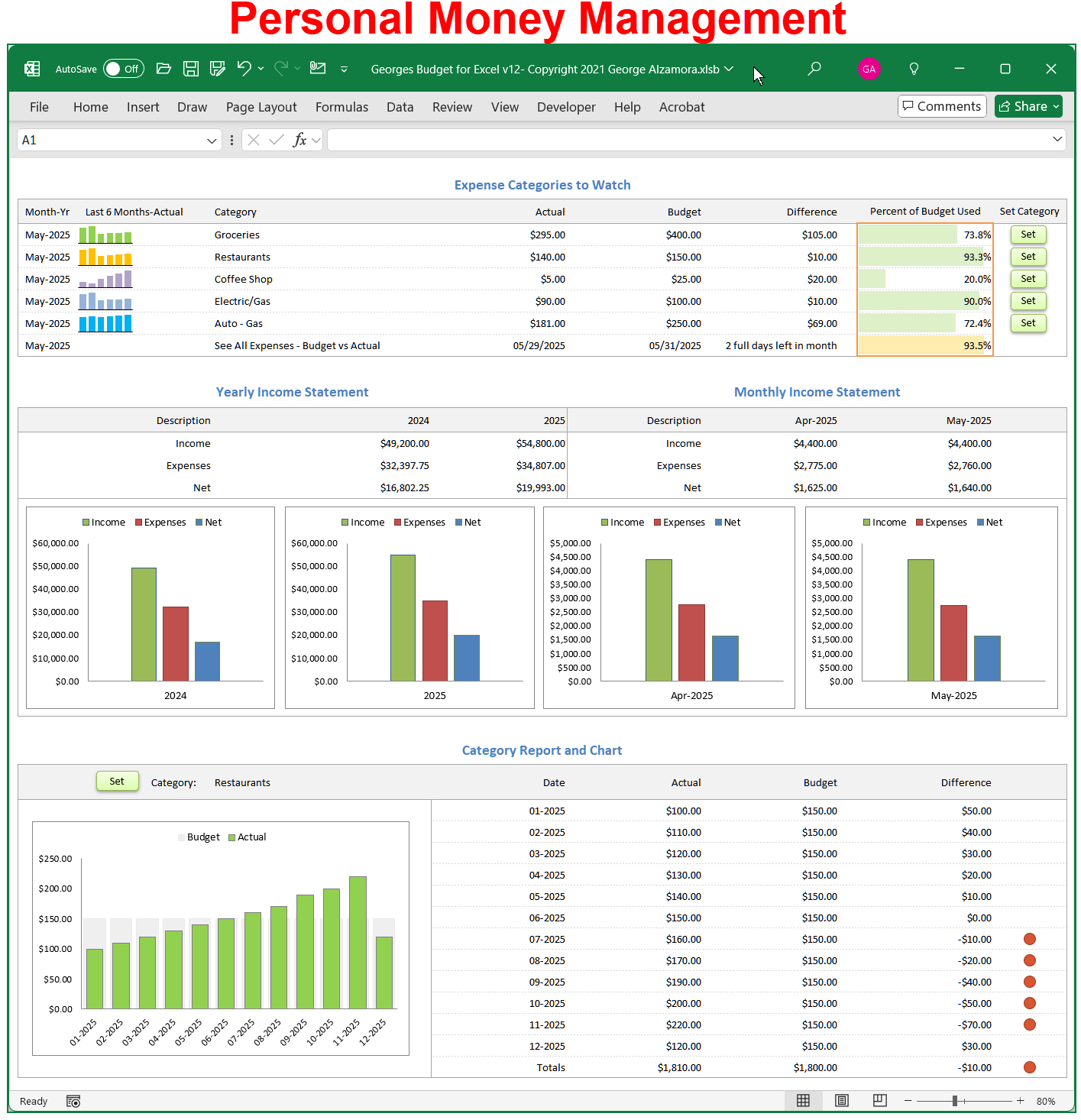The image size is (1081, 1120).
Task: Enable Page Break Preview view
Action: click(x=880, y=1100)
